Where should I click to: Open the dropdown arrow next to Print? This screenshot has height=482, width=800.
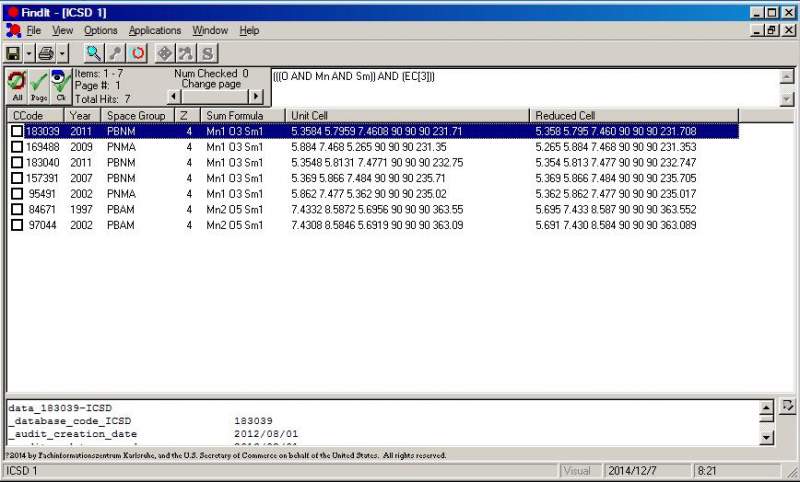pos(62,53)
